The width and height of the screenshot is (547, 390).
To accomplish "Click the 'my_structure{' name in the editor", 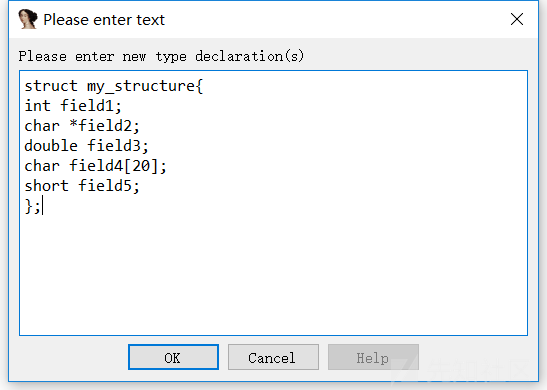I will [145, 87].
